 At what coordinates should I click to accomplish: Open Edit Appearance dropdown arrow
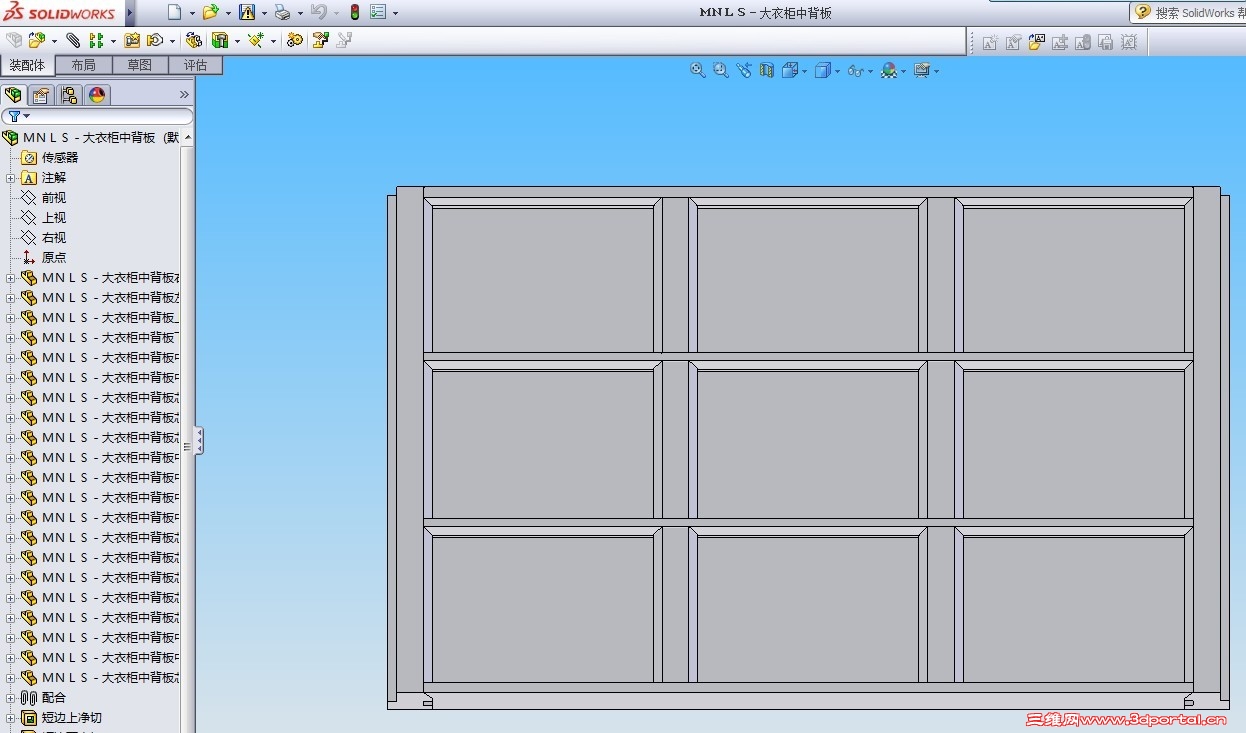pos(903,71)
